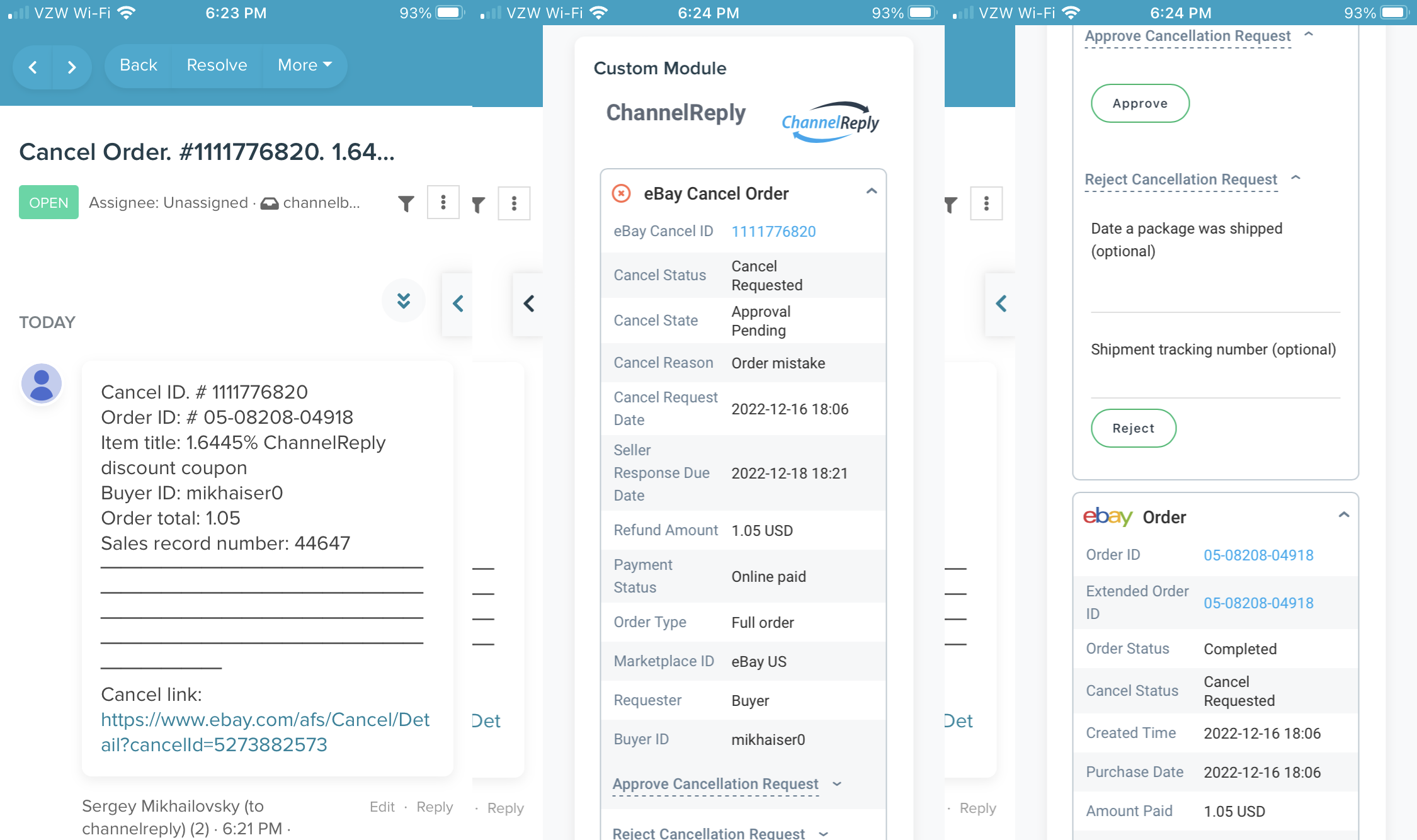Click the user avatar next to the message
1417x840 pixels.
(x=42, y=383)
